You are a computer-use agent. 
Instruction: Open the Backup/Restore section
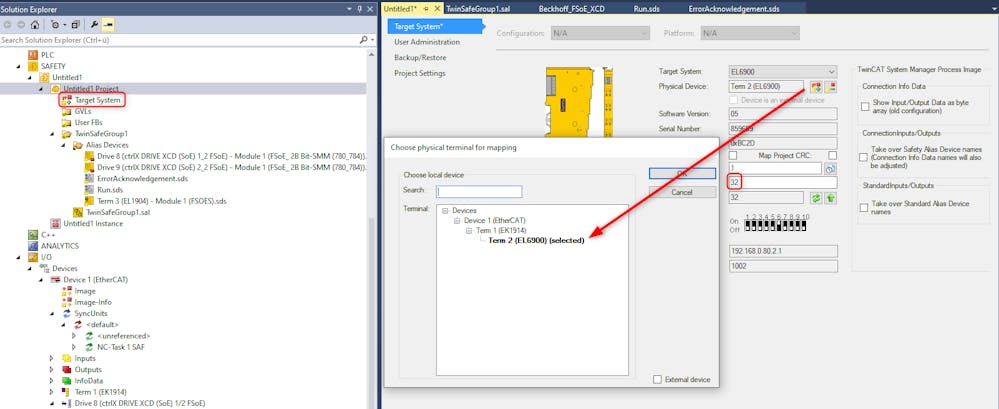pos(420,57)
